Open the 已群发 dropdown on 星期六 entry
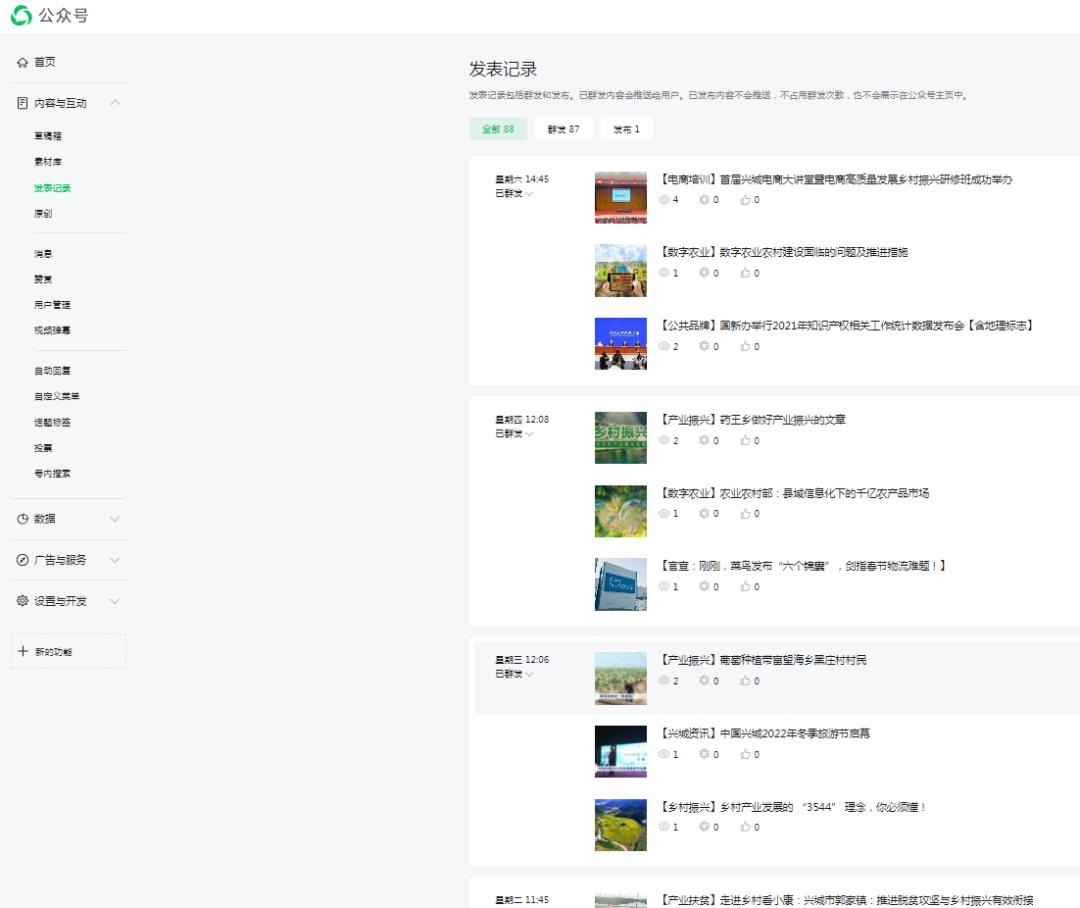 click(512, 191)
